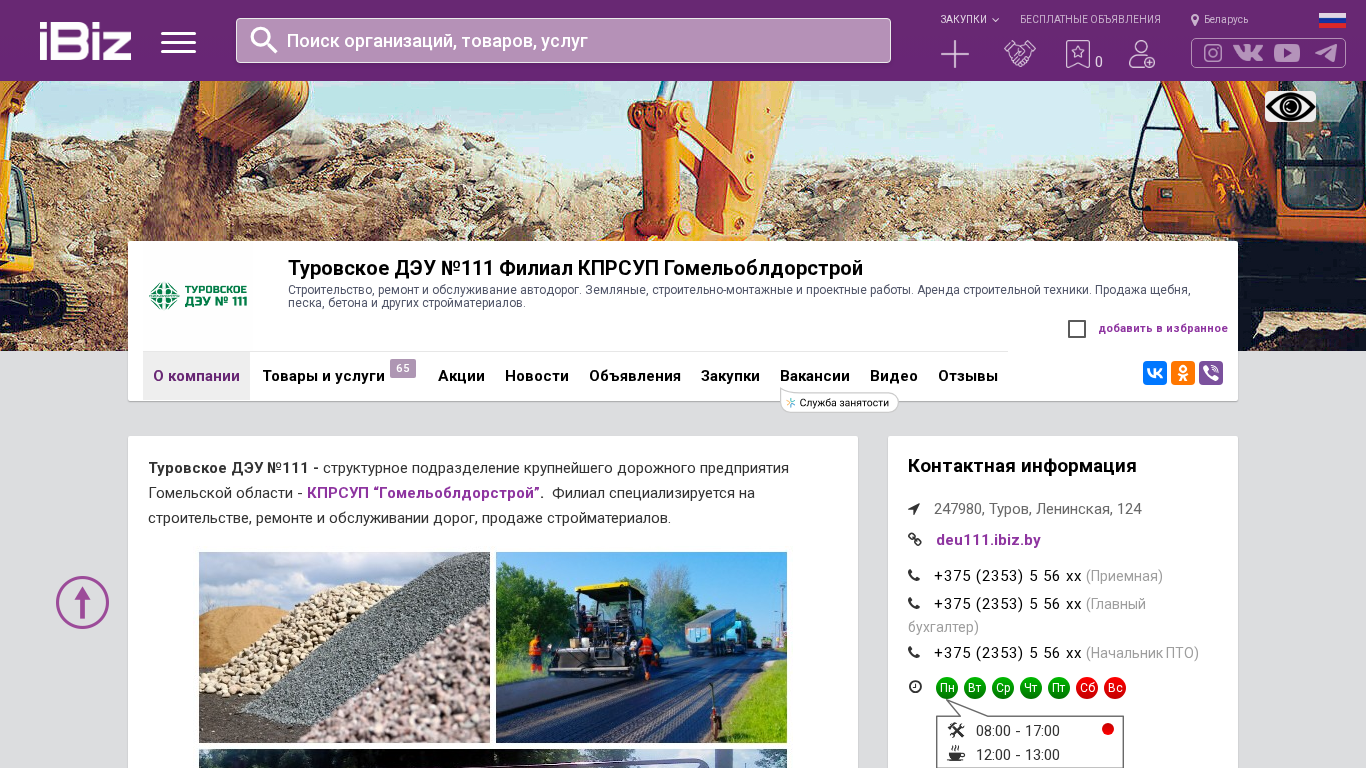Viewport: 1366px width, 768px height.
Task: Open the Видео tab
Action: [894, 376]
